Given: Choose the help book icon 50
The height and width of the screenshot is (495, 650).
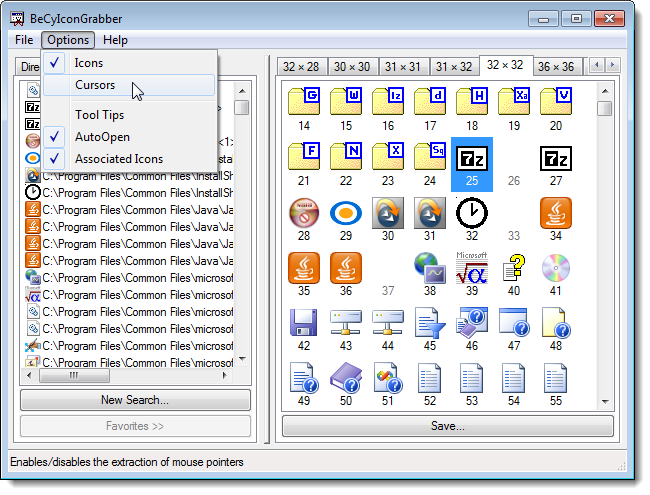Looking at the screenshot, I should (x=346, y=377).
